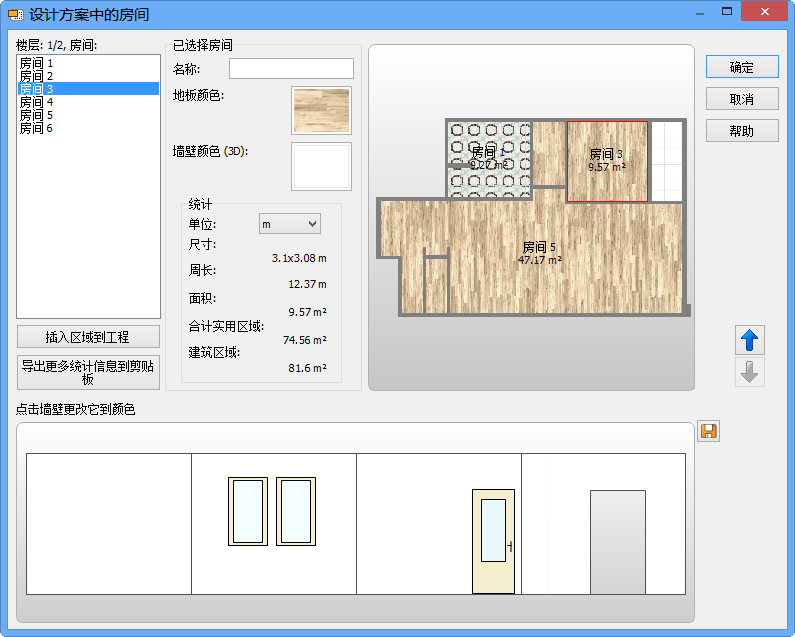
Task: Click the wood floor color swatch
Action: point(321,111)
